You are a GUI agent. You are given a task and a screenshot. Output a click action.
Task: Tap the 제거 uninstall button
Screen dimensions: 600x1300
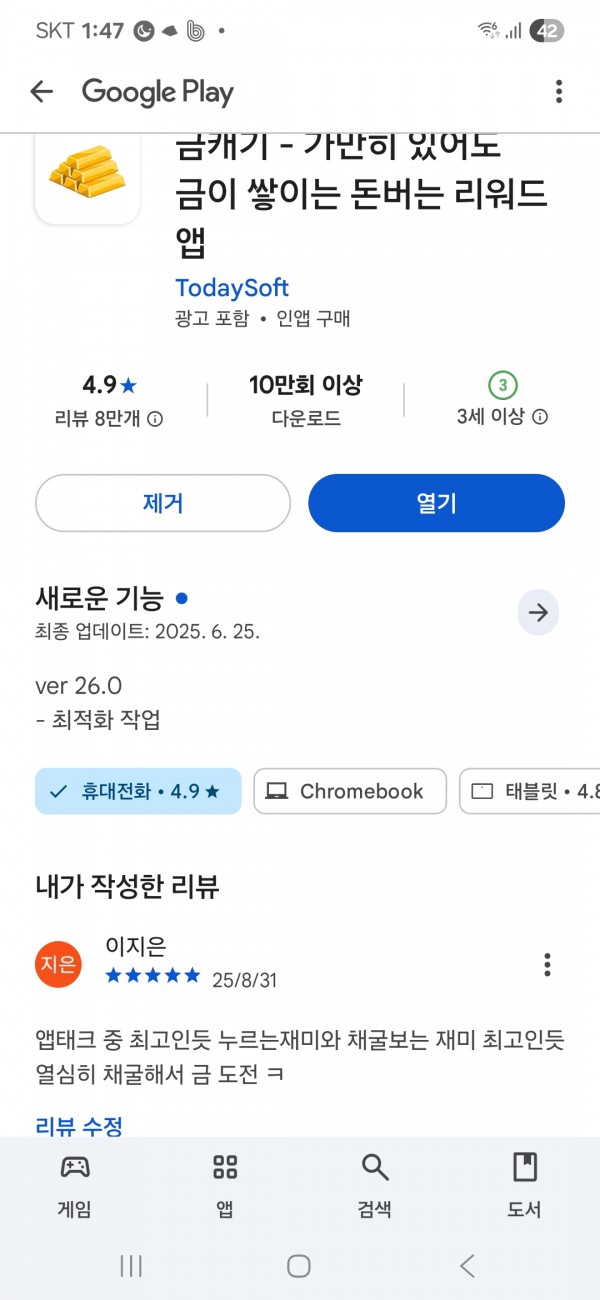[x=163, y=503]
